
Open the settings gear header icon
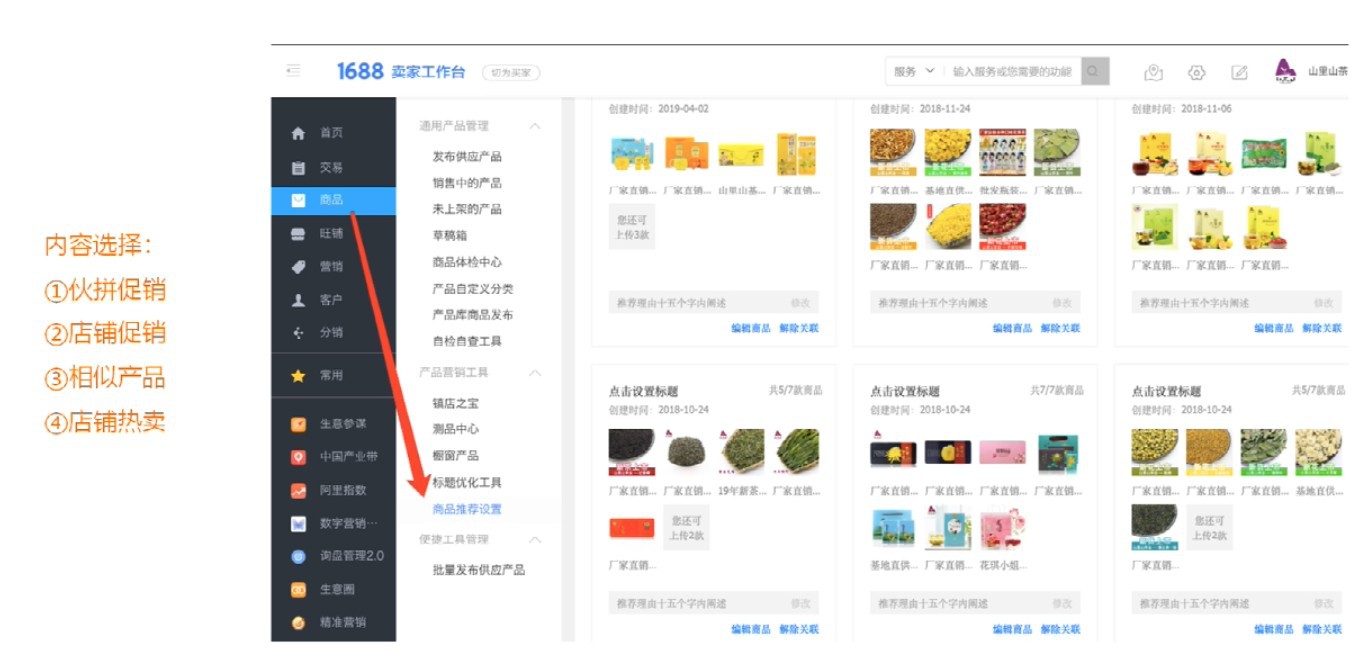pyautogui.click(x=1196, y=72)
